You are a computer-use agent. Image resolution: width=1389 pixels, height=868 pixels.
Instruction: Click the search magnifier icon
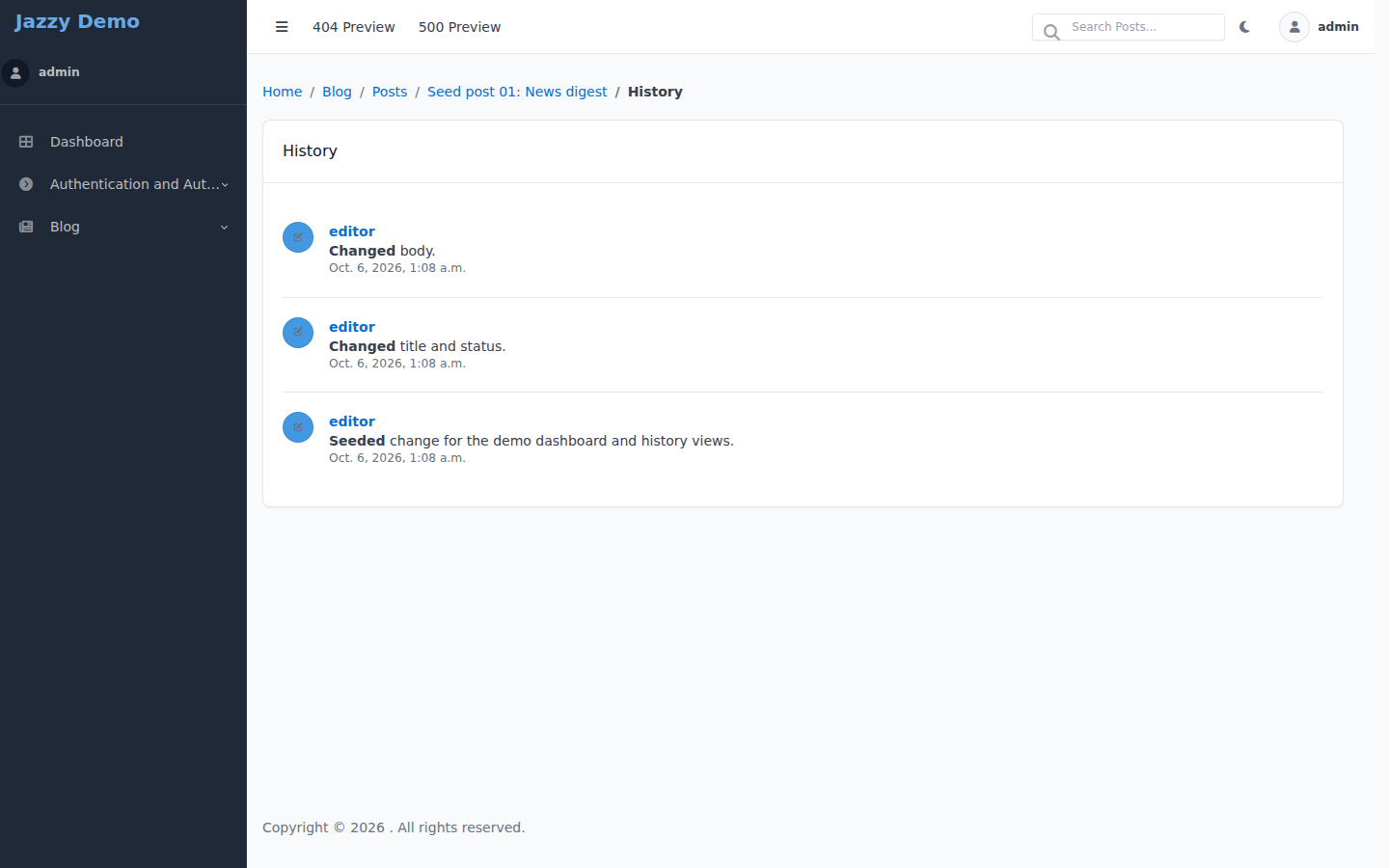[x=1051, y=32]
